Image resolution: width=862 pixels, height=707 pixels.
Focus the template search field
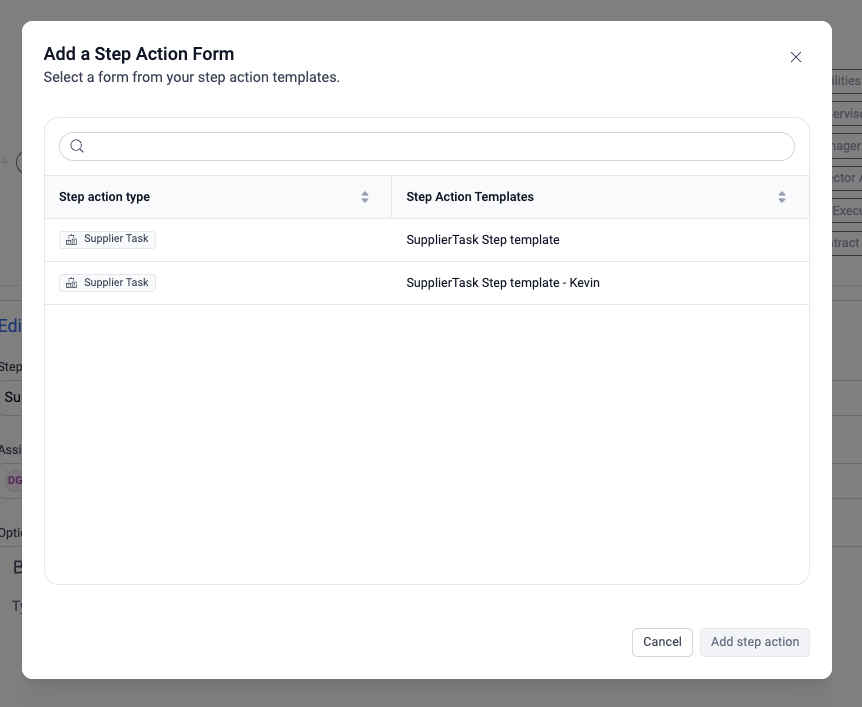point(440,146)
